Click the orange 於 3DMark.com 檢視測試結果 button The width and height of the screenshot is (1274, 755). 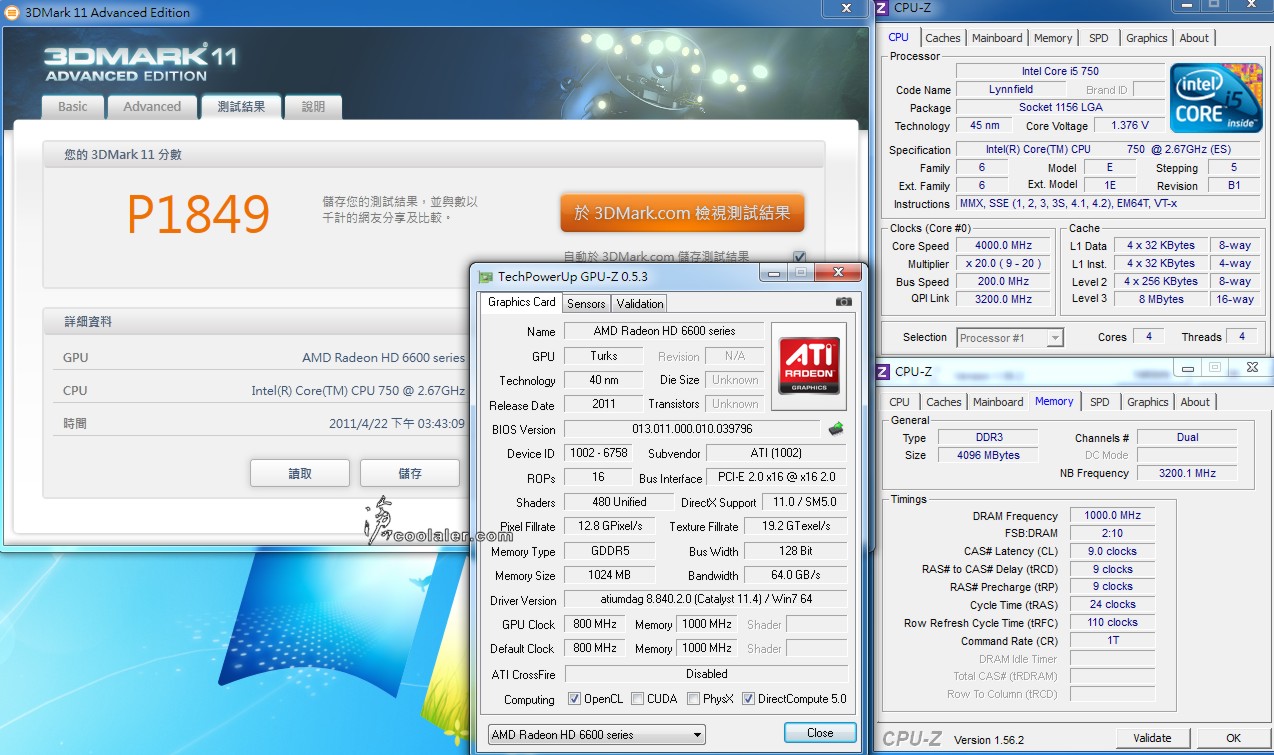coord(682,213)
